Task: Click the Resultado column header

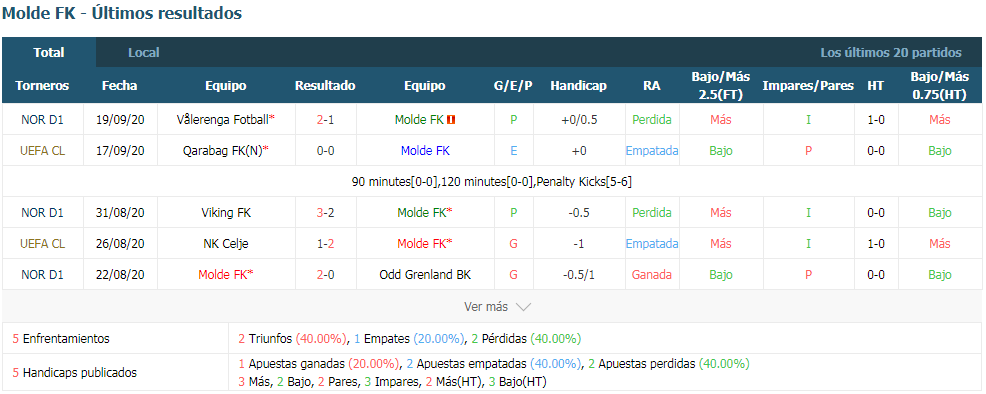Action: click(x=325, y=86)
